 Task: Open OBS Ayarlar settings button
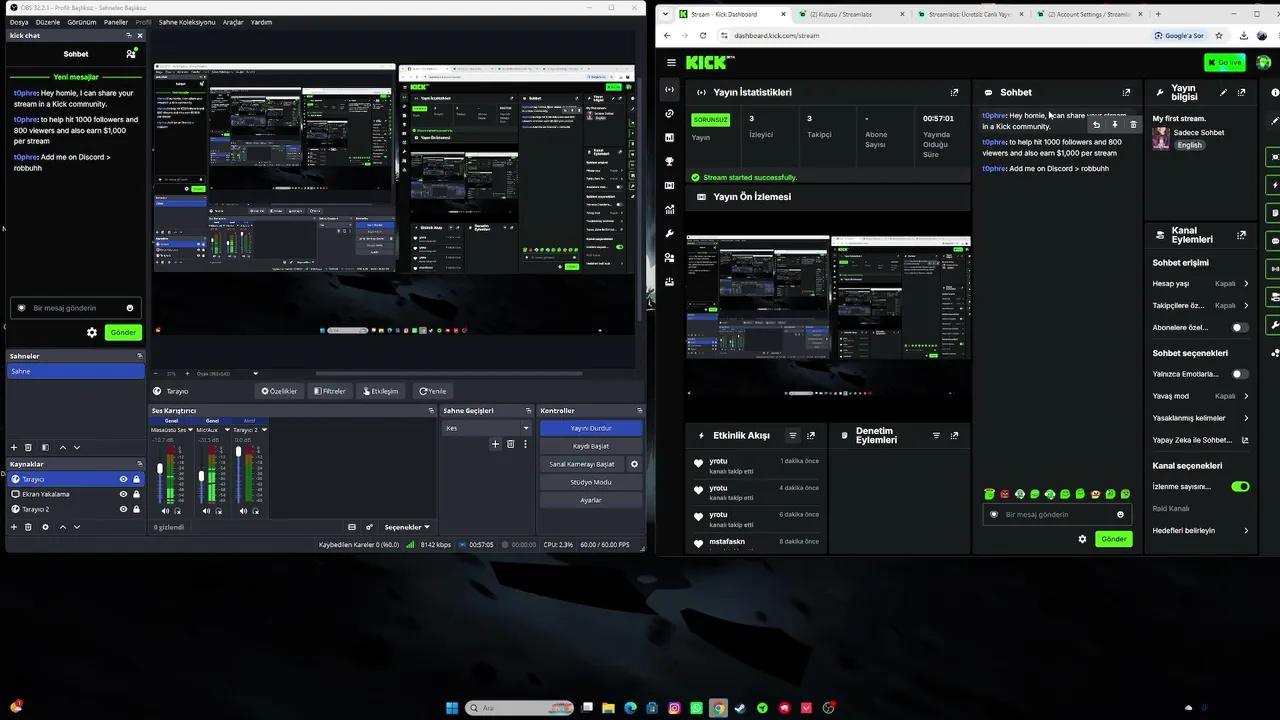pos(591,500)
